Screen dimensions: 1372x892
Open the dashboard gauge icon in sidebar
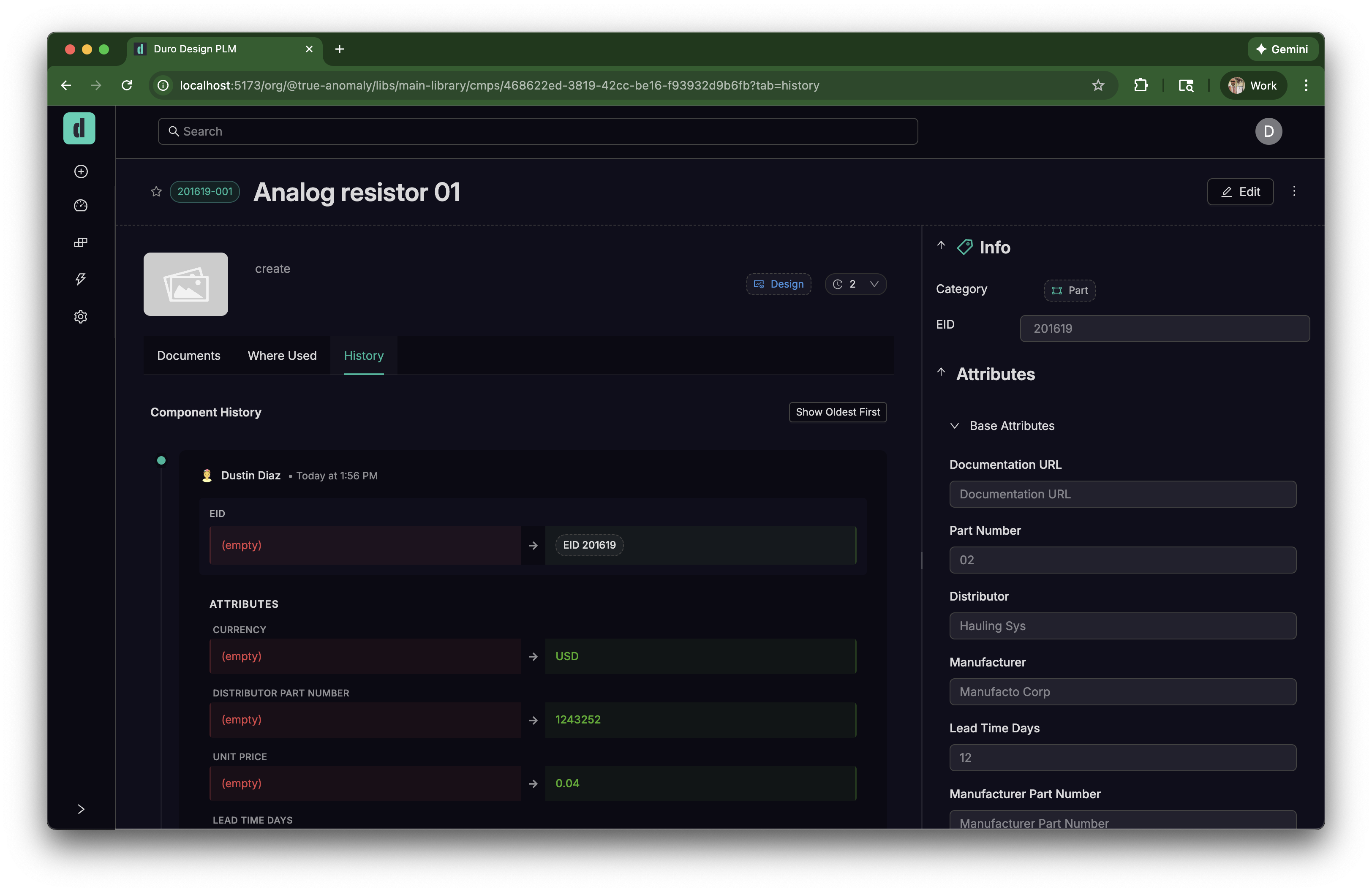[81, 206]
